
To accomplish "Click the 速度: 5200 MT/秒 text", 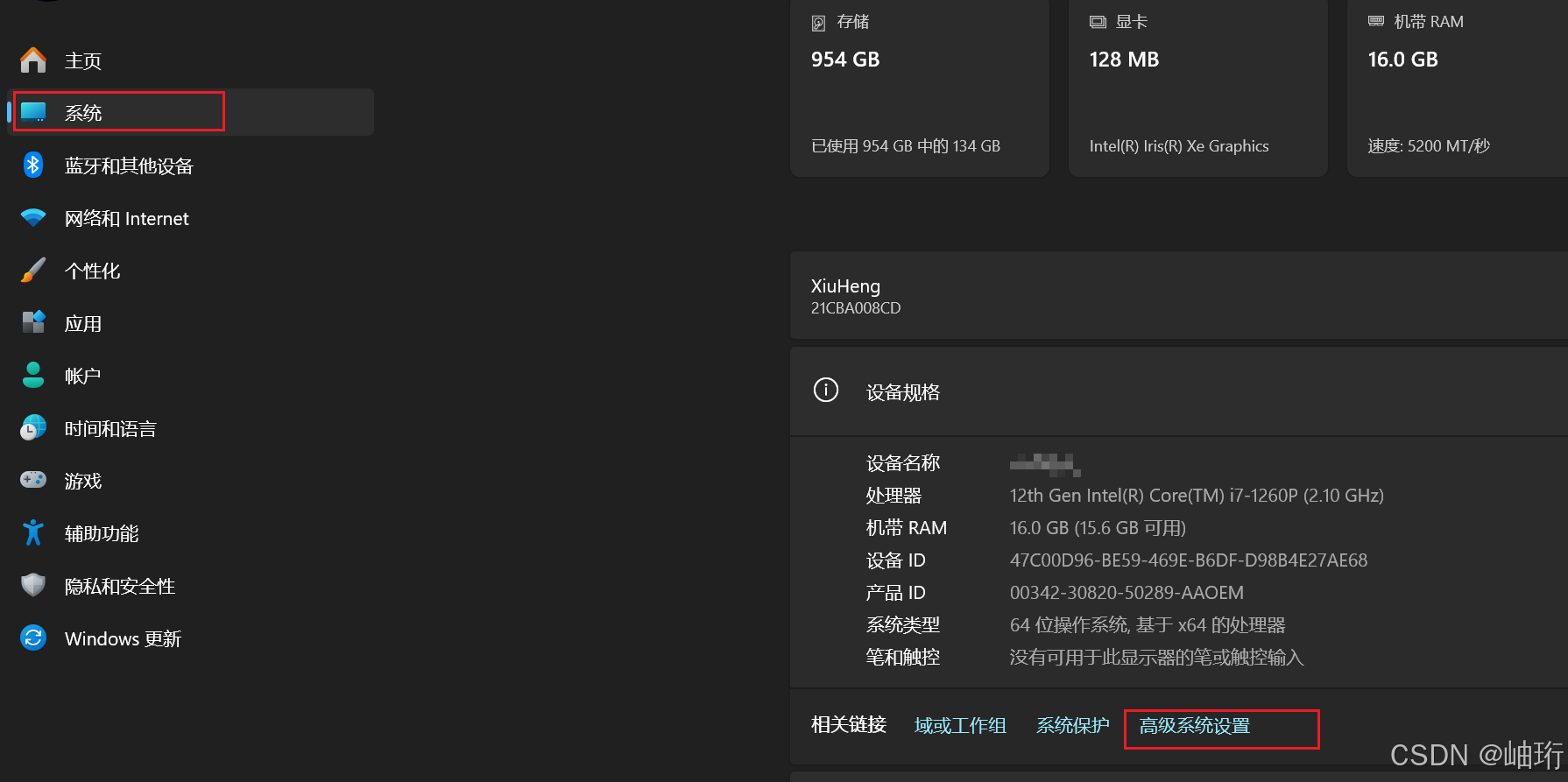I will pyautogui.click(x=1429, y=146).
